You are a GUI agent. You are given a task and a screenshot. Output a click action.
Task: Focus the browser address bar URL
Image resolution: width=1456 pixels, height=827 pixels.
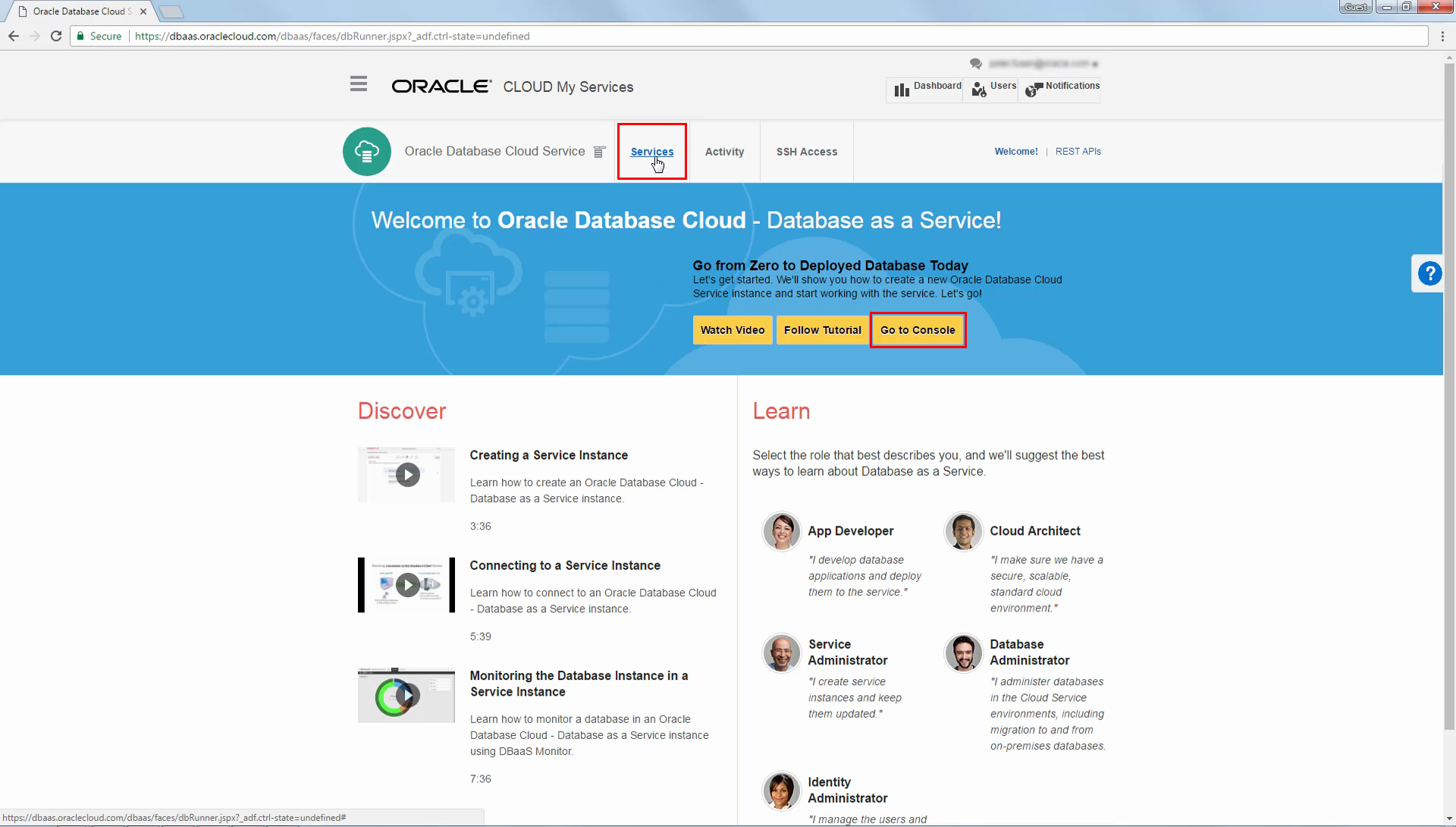coord(332,36)
